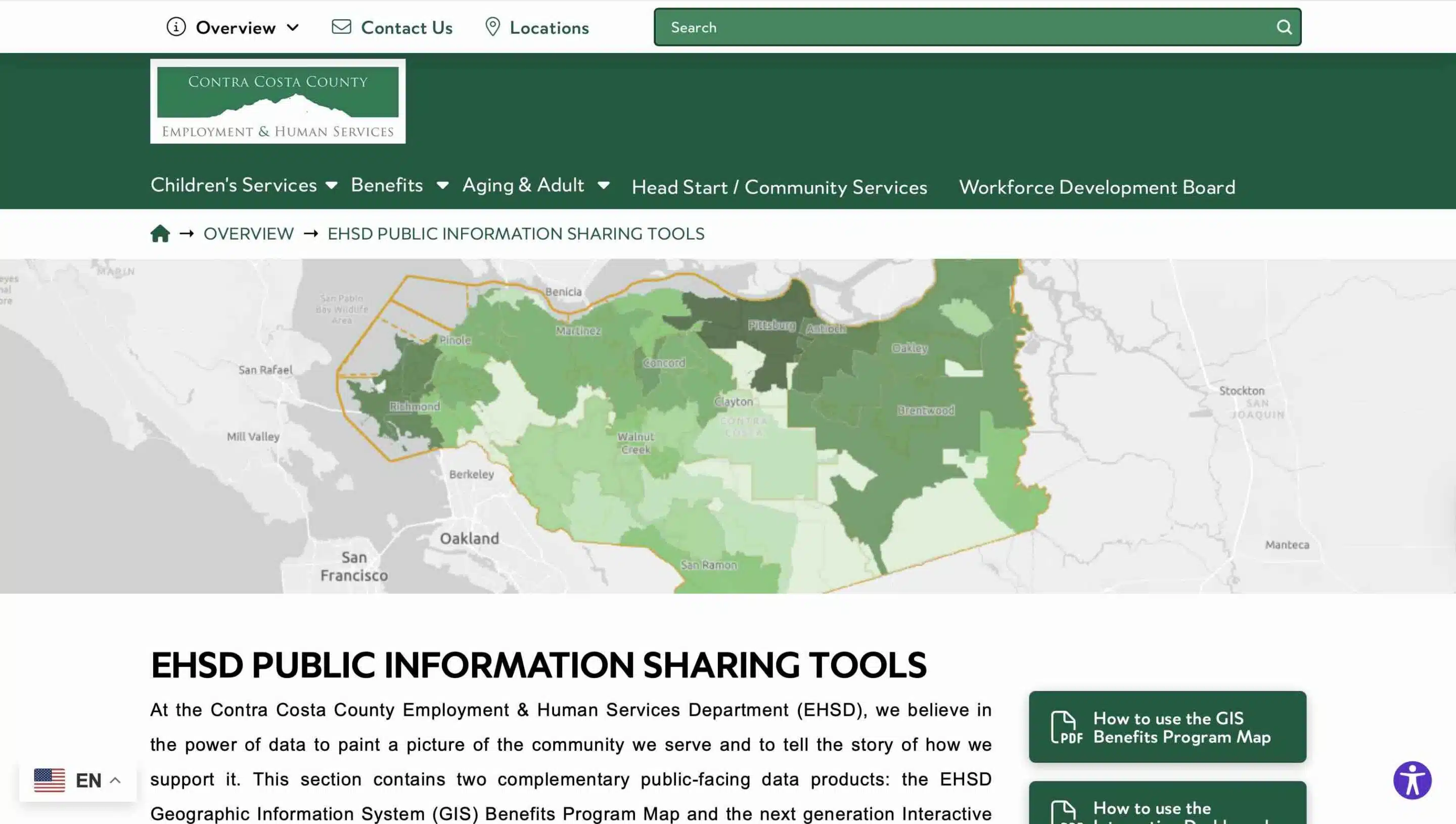
Task: Open the EN language selector caret
Action: (115, 780)
